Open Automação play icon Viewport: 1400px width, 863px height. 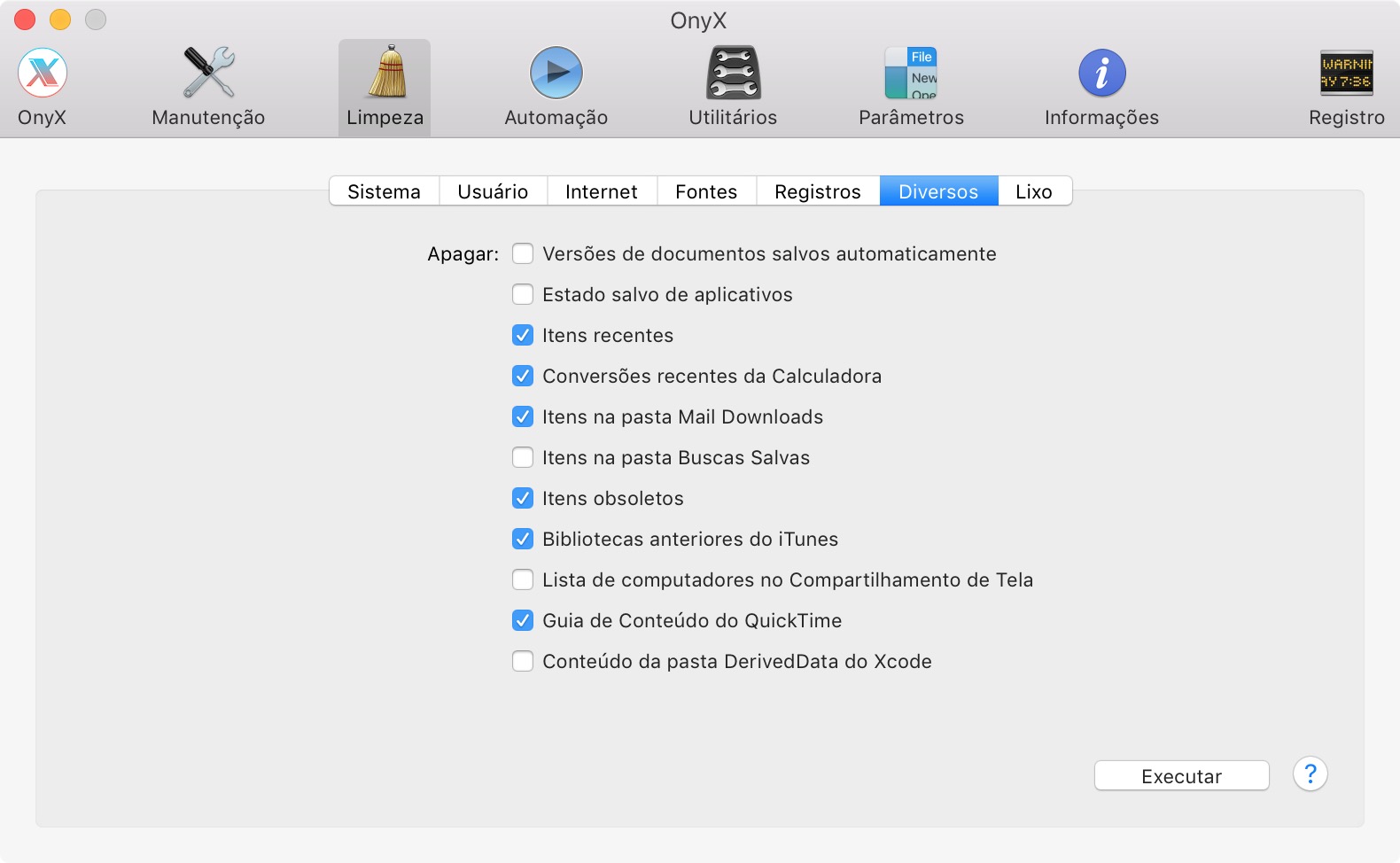[556, 73]
